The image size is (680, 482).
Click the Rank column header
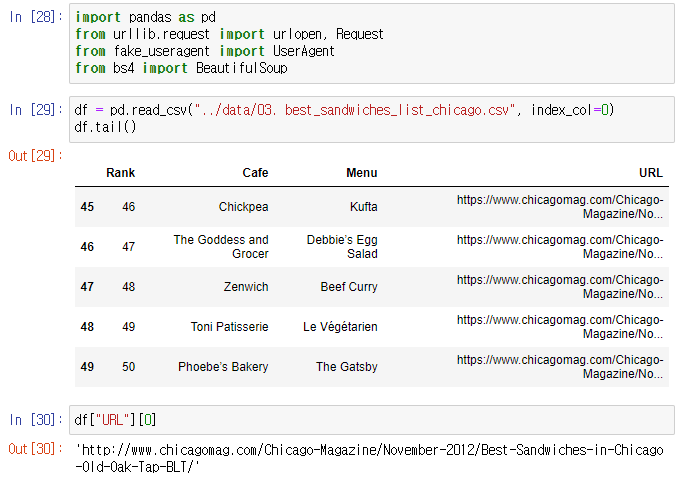[x=121, y=173]
